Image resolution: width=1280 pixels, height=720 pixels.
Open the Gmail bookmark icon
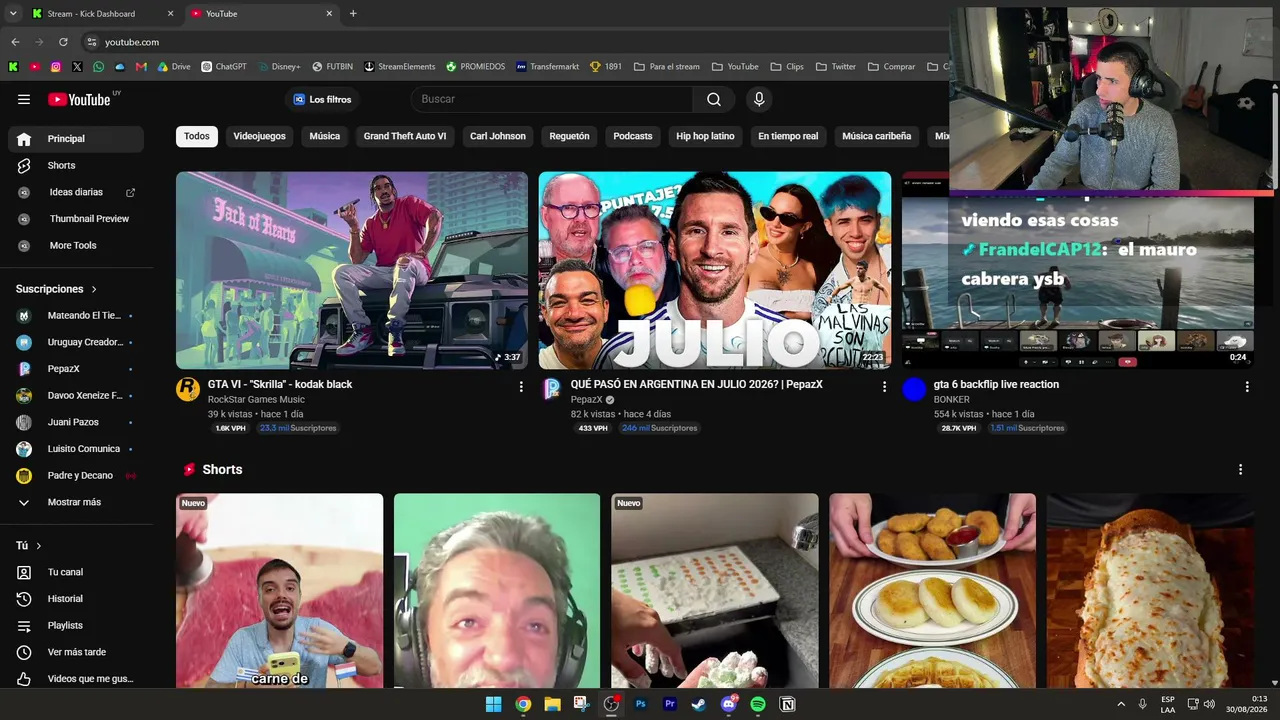click(141, 67)
